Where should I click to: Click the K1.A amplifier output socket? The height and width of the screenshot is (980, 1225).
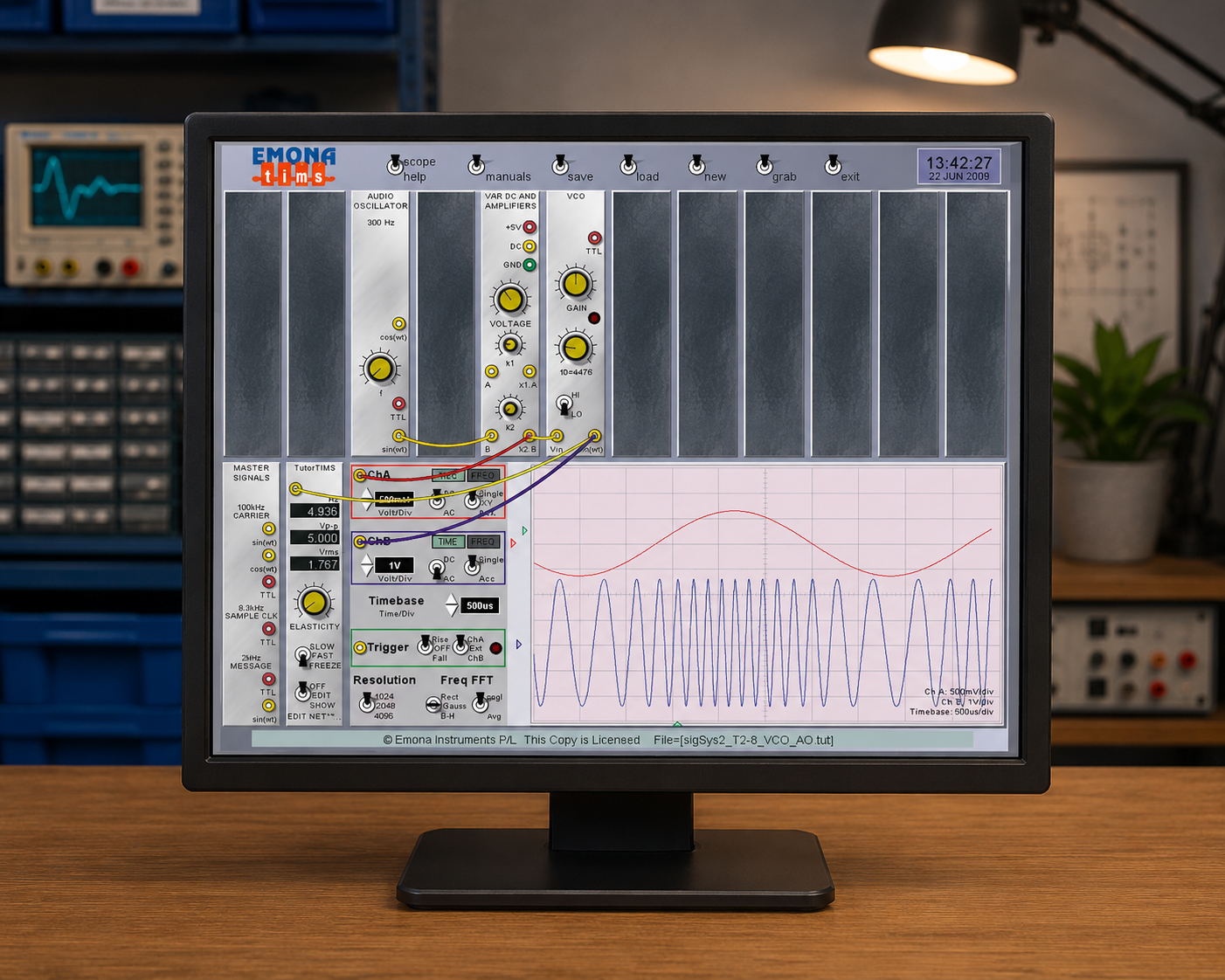(529, 371)
